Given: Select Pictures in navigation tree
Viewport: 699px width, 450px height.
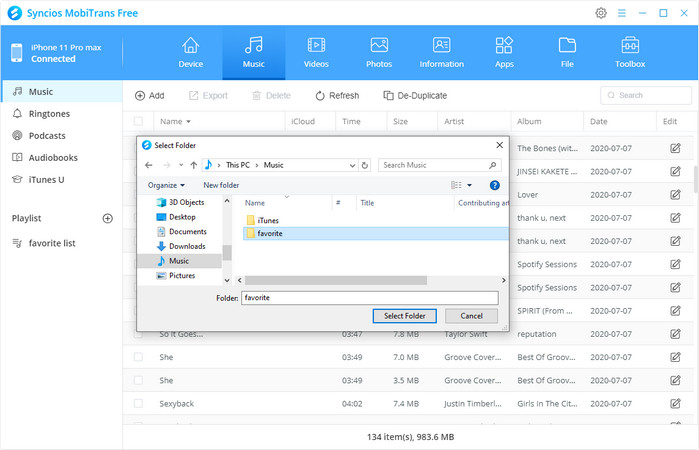Looking at the screenshot, I should tap(176, 276).
